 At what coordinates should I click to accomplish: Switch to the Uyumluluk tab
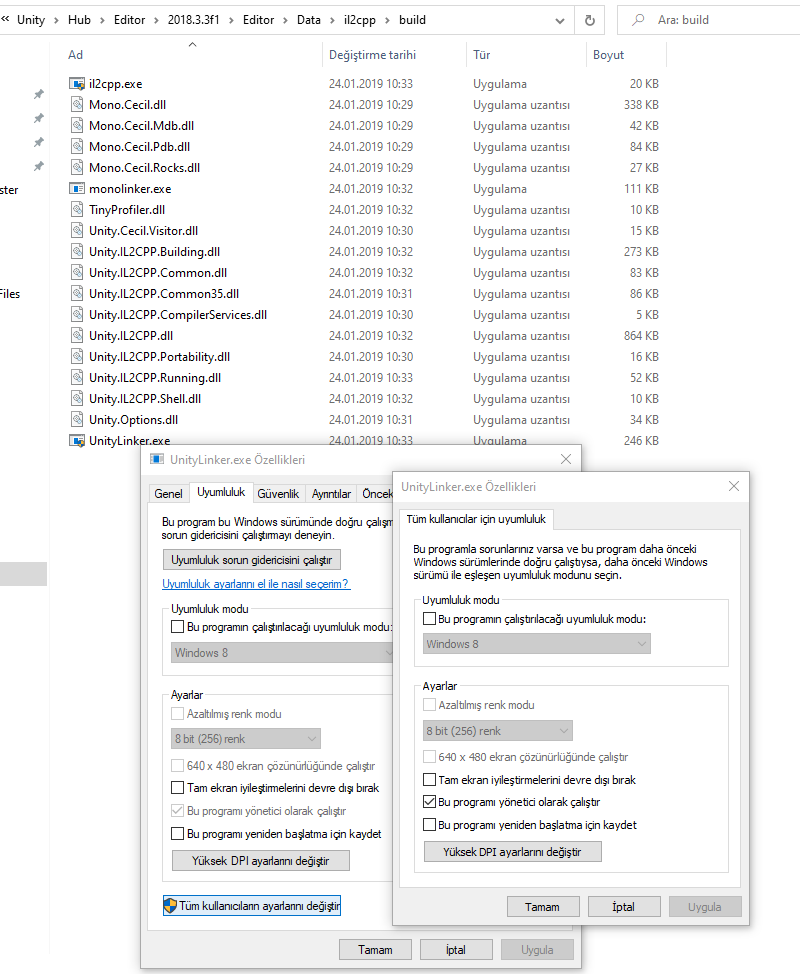click(x=221, y=492)
